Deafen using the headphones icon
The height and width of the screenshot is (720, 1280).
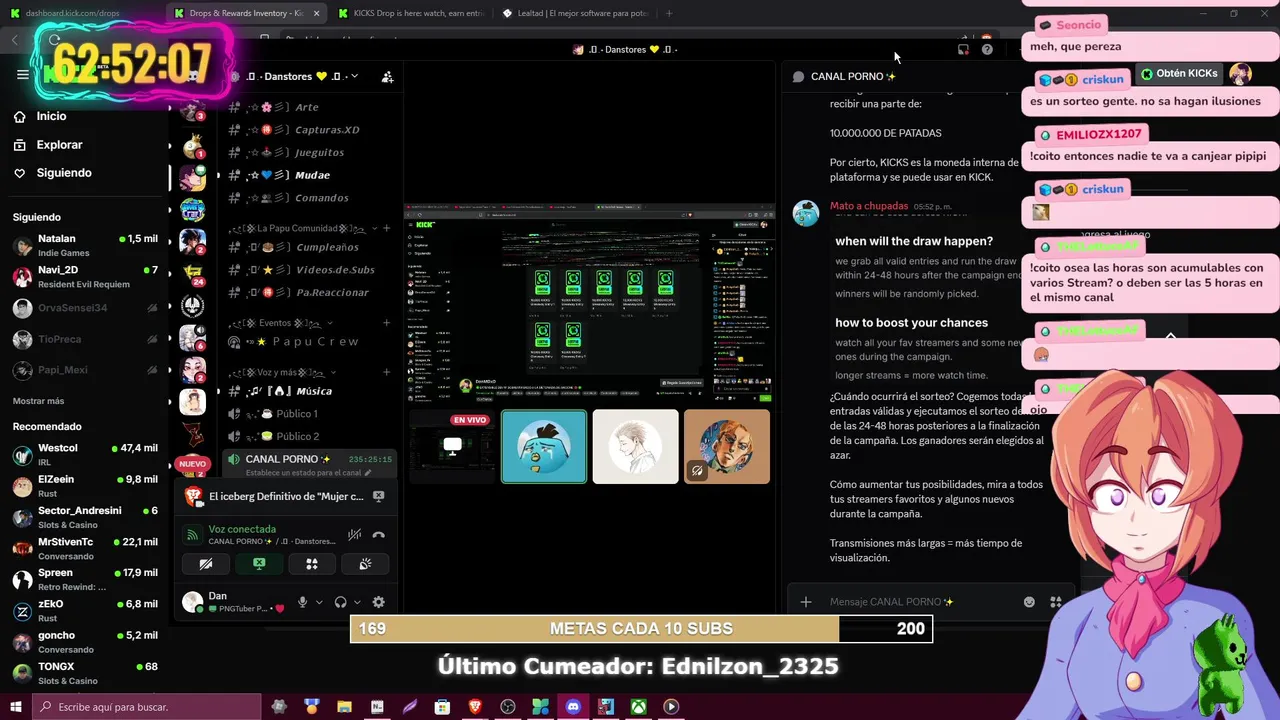pyautogui.click(x=341, y=602)
